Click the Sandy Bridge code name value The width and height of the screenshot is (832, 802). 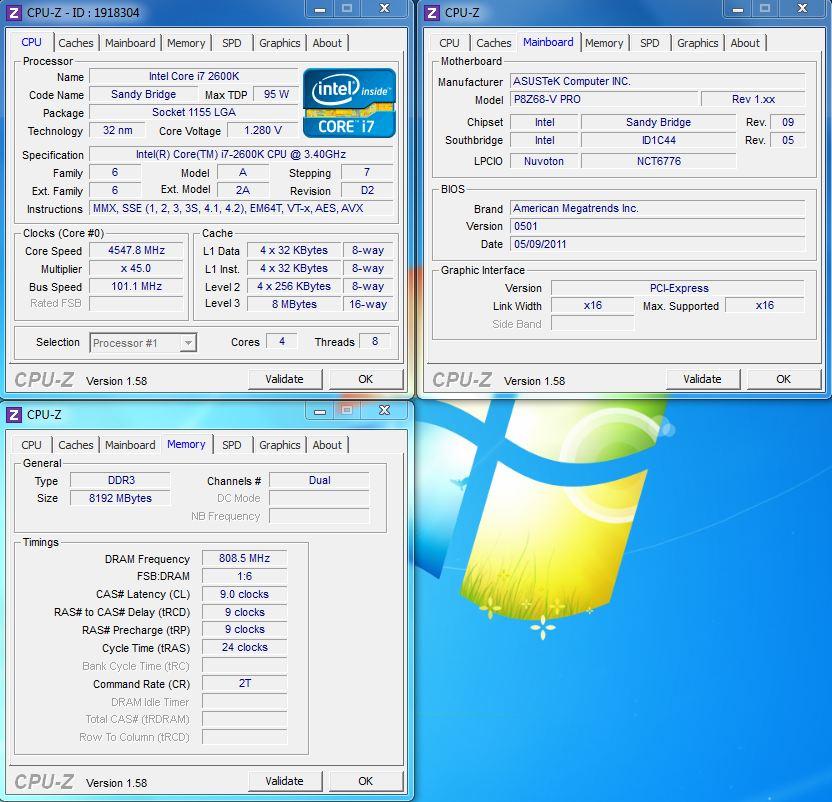[x=143, y=94]
